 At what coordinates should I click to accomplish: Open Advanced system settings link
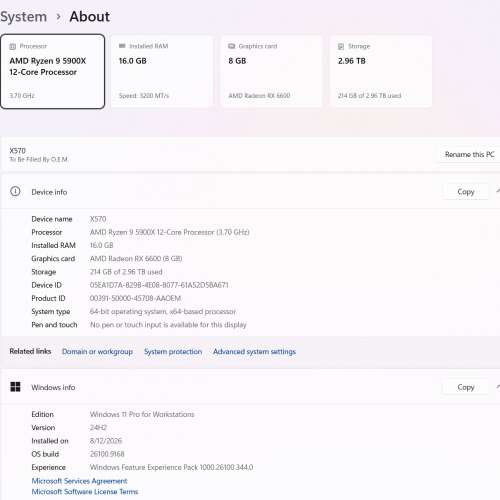click(254, 352)
